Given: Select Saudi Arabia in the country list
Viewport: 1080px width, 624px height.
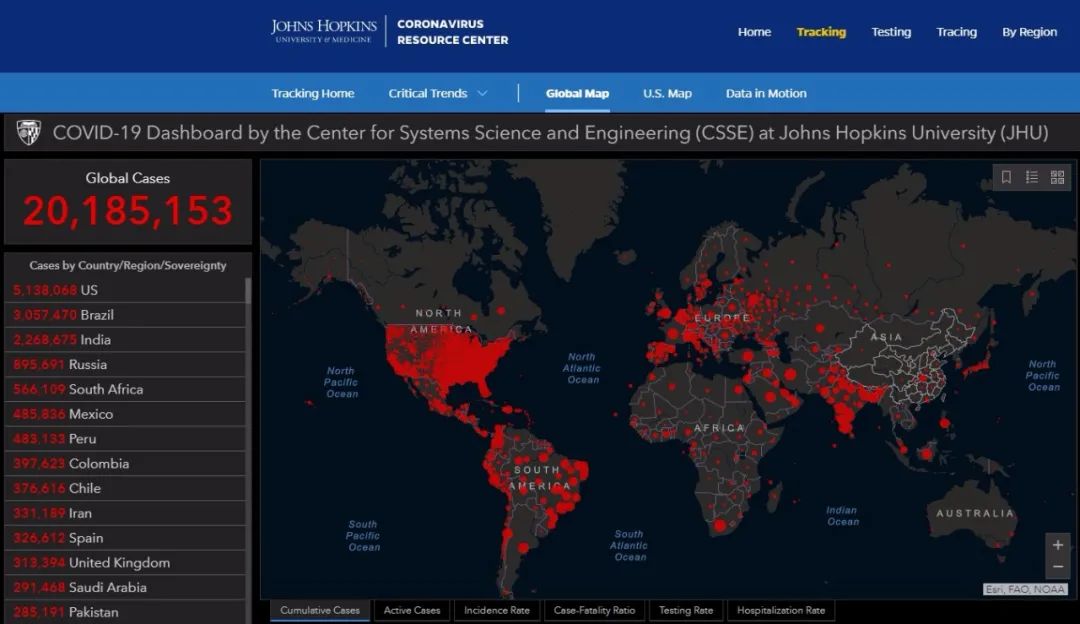Looking at the screenshot, I should (x=125, y=587).
